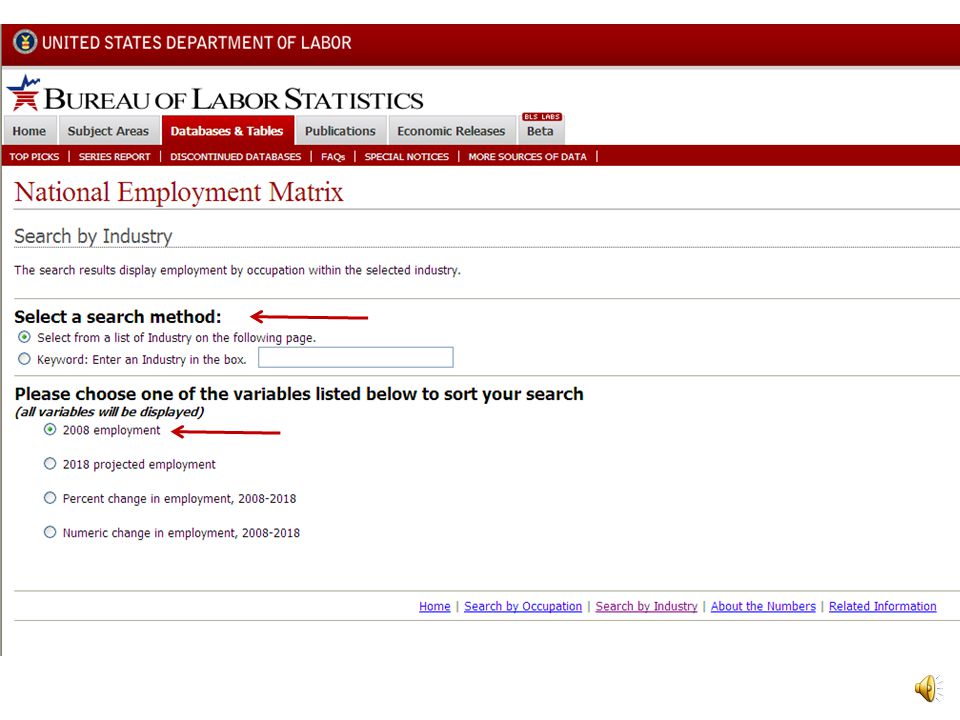
Task: Choose Percent change in employment option
Action: pos(50,498)
